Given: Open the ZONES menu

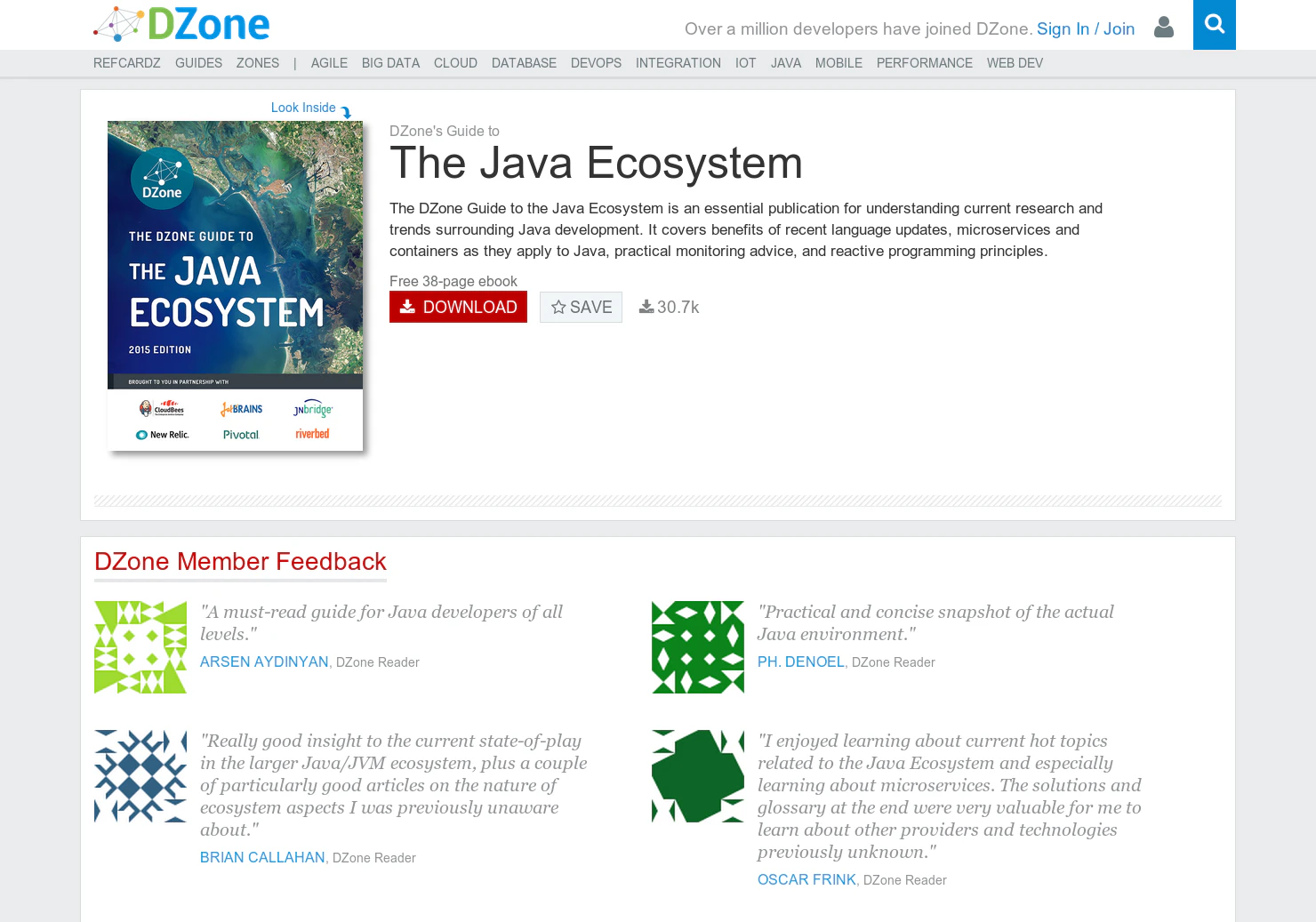Looking at the screenshot, I should (258, 63).
